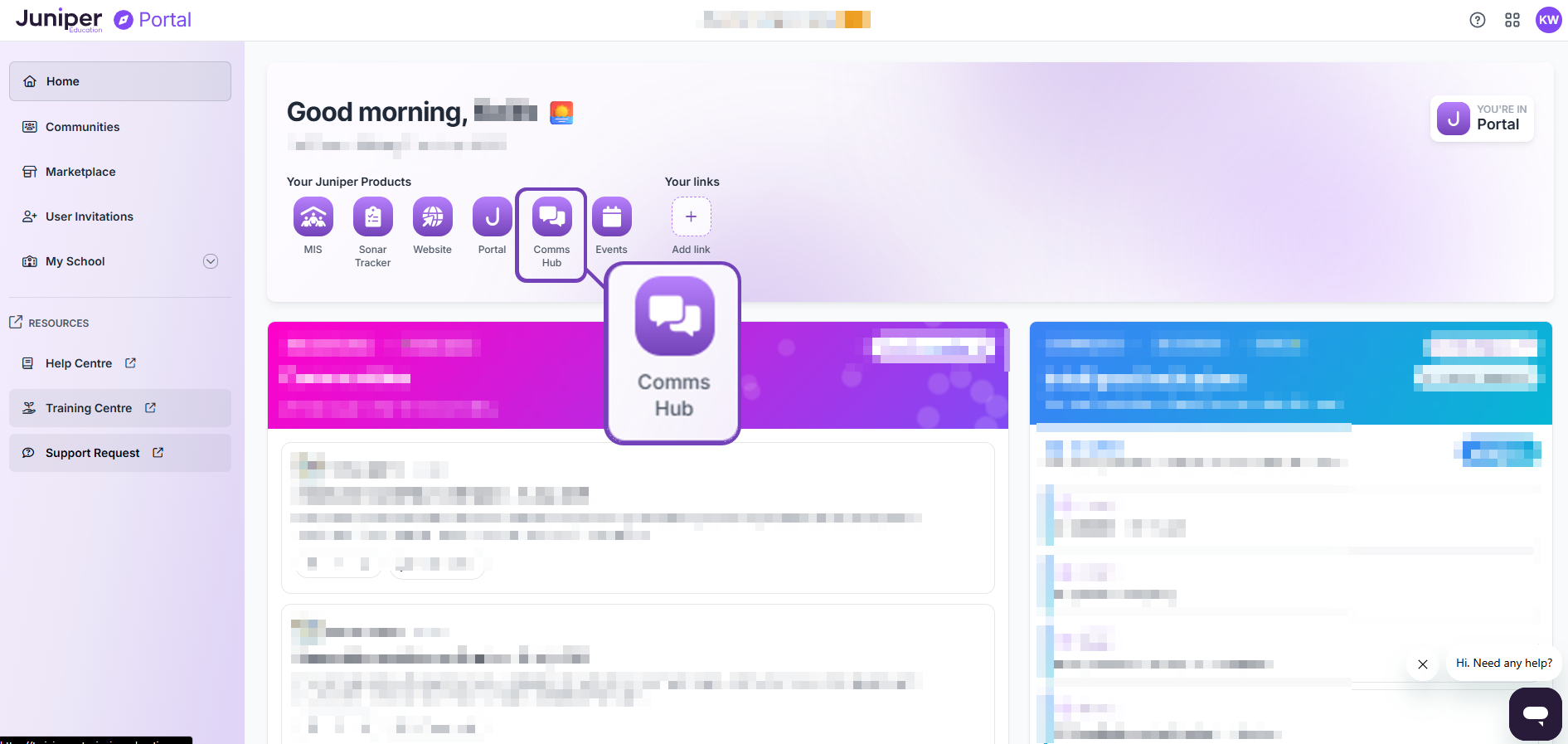Open the chat widget launcher button

(1536, 713)
